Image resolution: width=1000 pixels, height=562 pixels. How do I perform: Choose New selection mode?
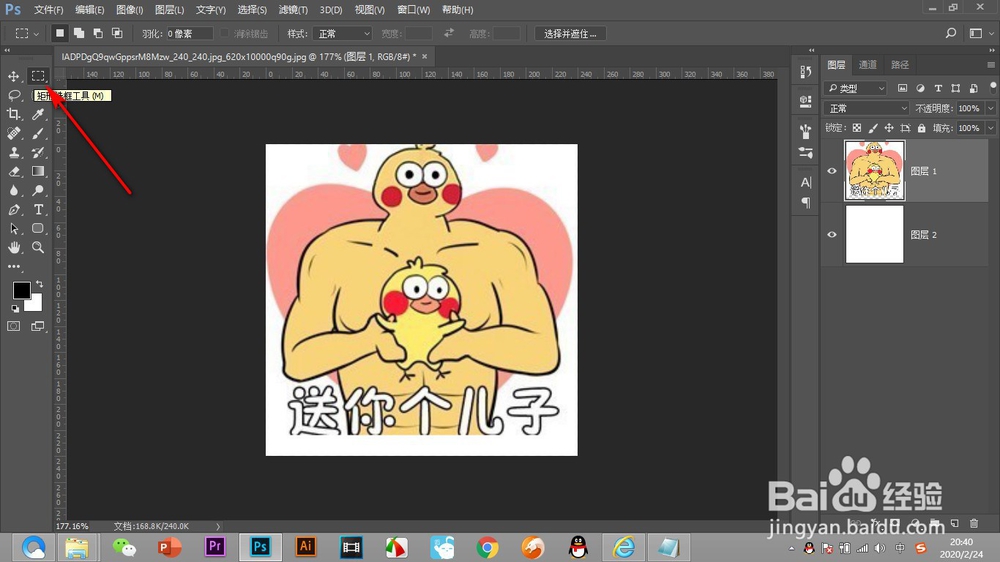coord(60,33)
